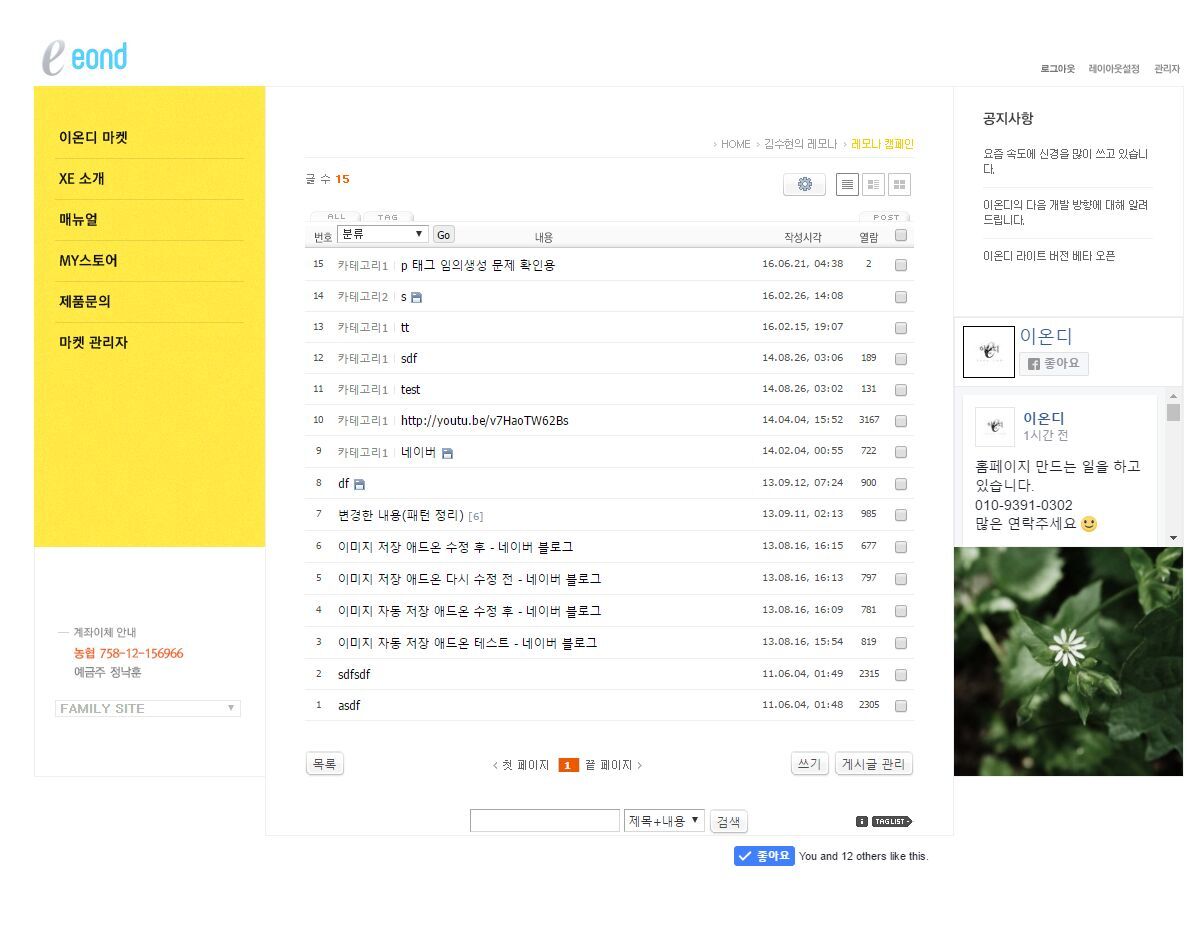
Task: Click the flower photo banner
Action: [x=1068, y=661]
